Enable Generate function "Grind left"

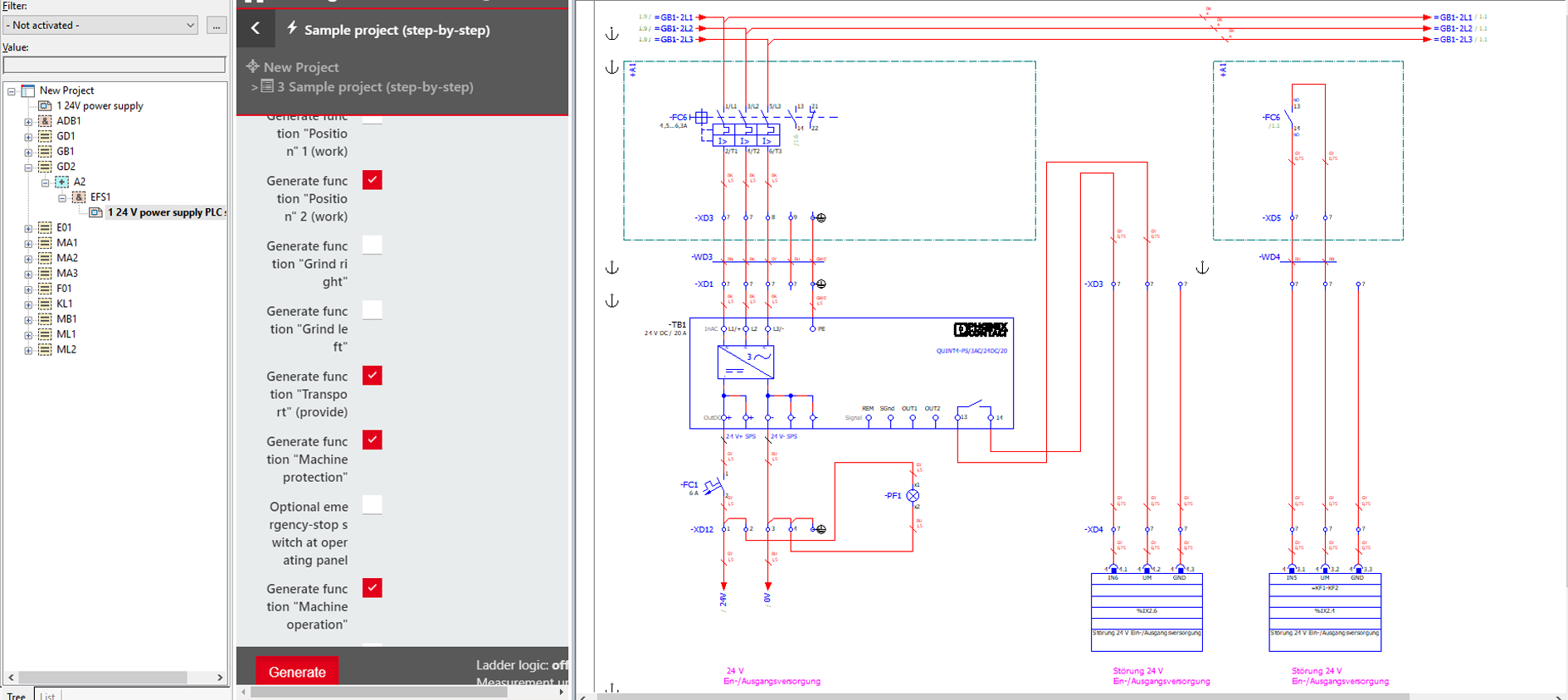[373, 309]
